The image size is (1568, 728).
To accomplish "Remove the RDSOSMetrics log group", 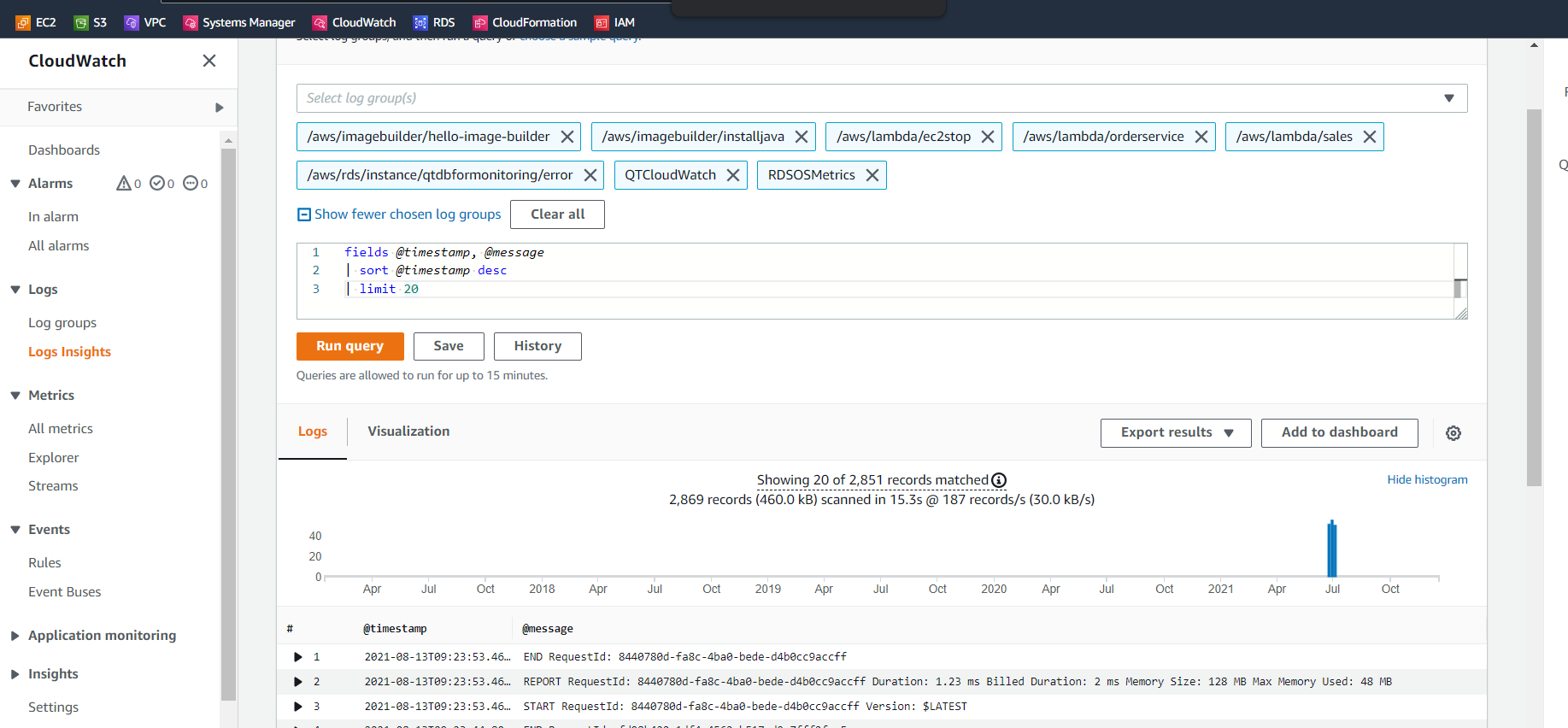I will pyautogui.click(x=872, y=175).
